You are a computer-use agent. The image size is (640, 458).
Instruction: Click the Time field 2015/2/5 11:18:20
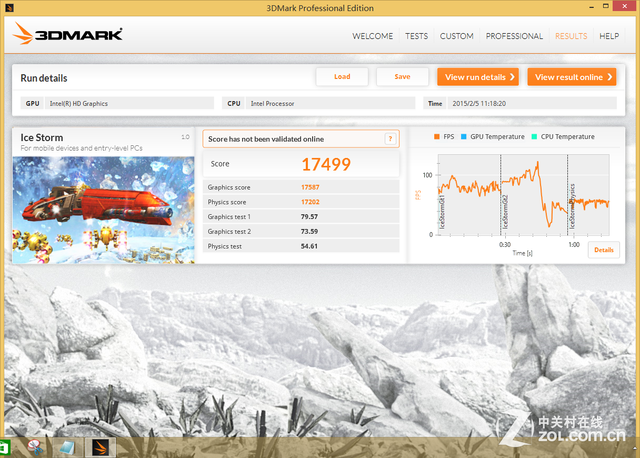(532, 103)
